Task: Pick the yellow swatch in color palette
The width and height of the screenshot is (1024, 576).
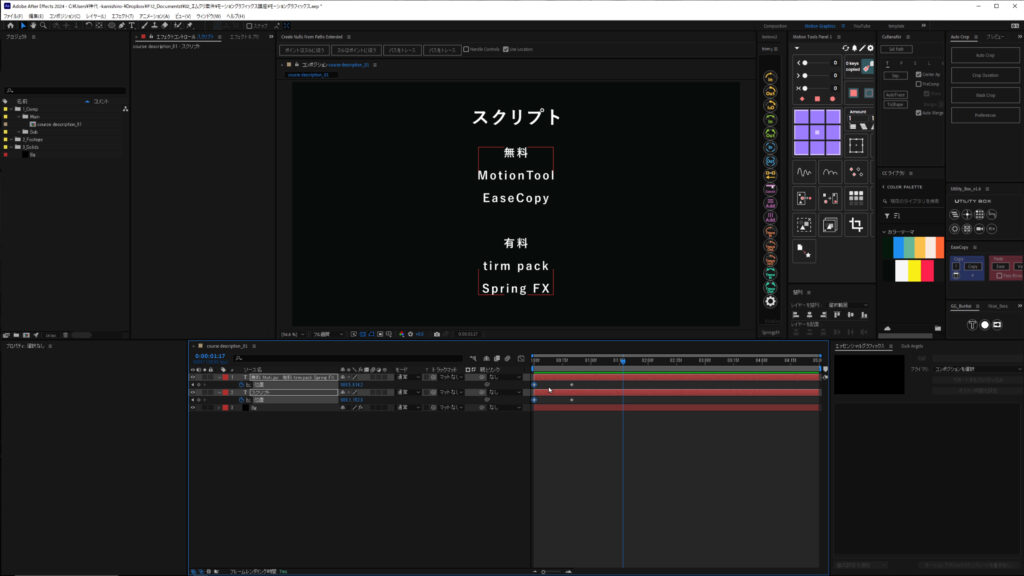Action: [x=914, y=270]
